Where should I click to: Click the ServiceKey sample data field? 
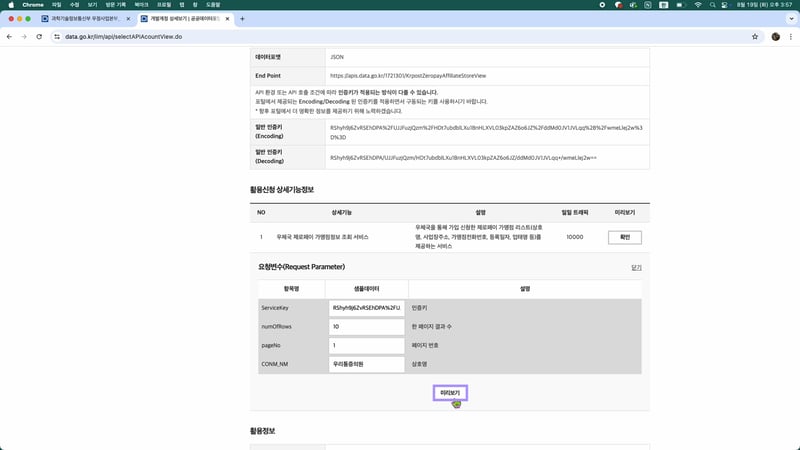tap(366, 308)
